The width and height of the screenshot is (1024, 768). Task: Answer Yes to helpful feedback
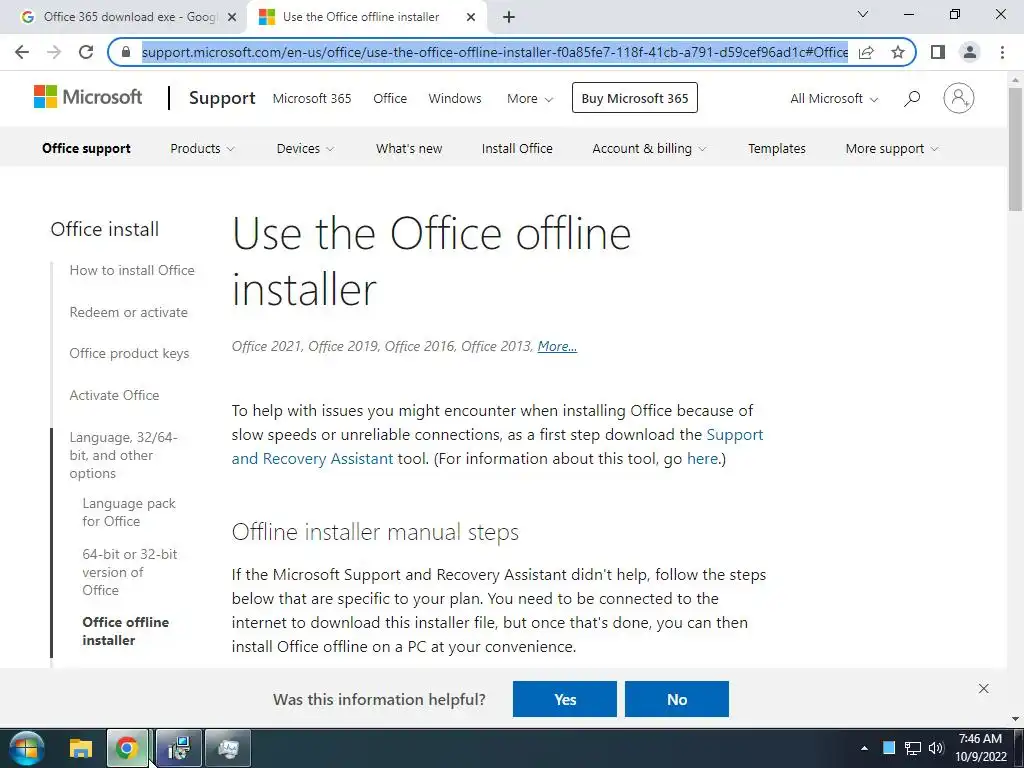[x=565, y=699]
